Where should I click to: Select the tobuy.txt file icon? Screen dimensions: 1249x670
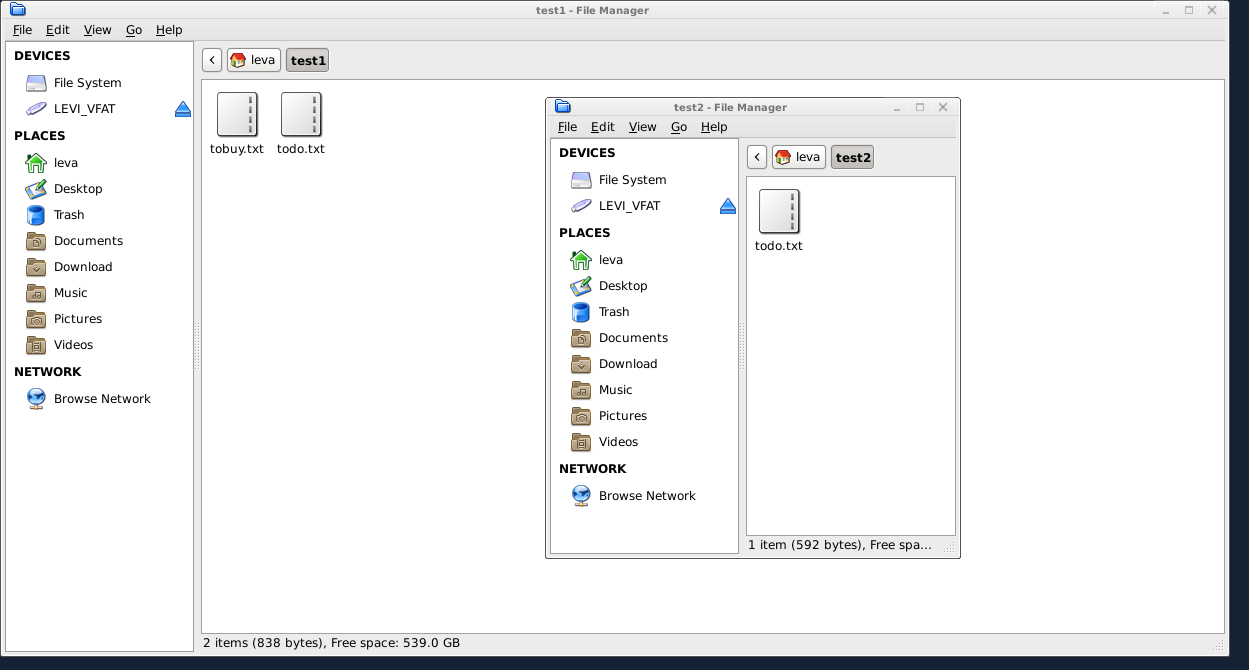pyautogui.click(x=237, y=115)
